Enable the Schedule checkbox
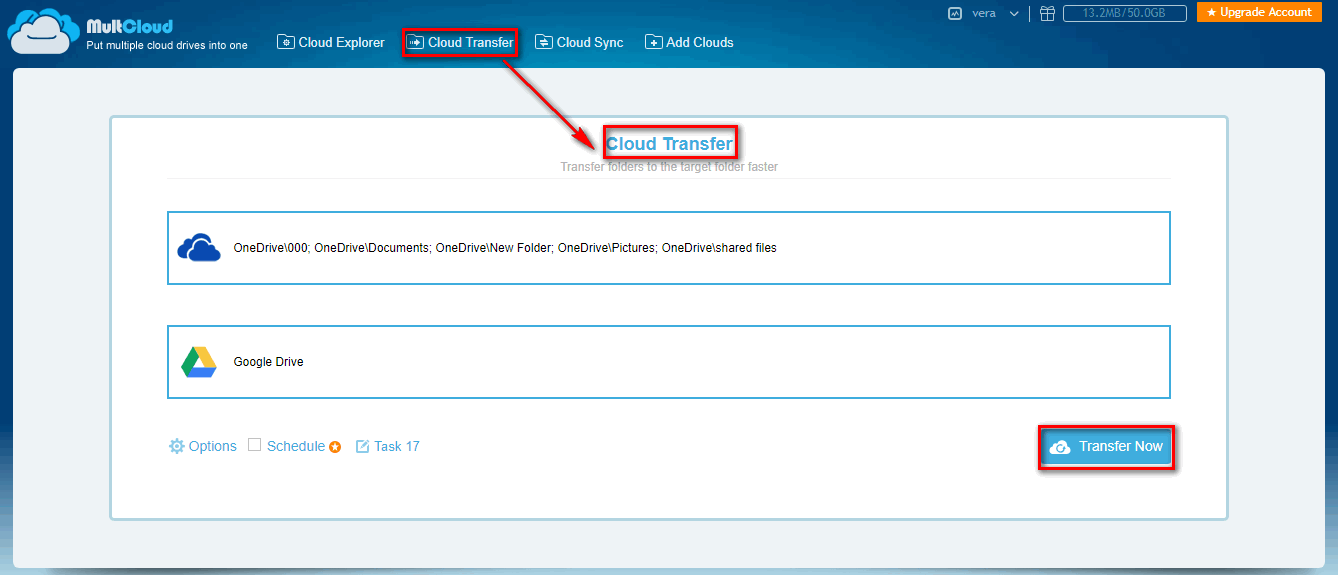 pyautogui.click(x=255, y=445)
